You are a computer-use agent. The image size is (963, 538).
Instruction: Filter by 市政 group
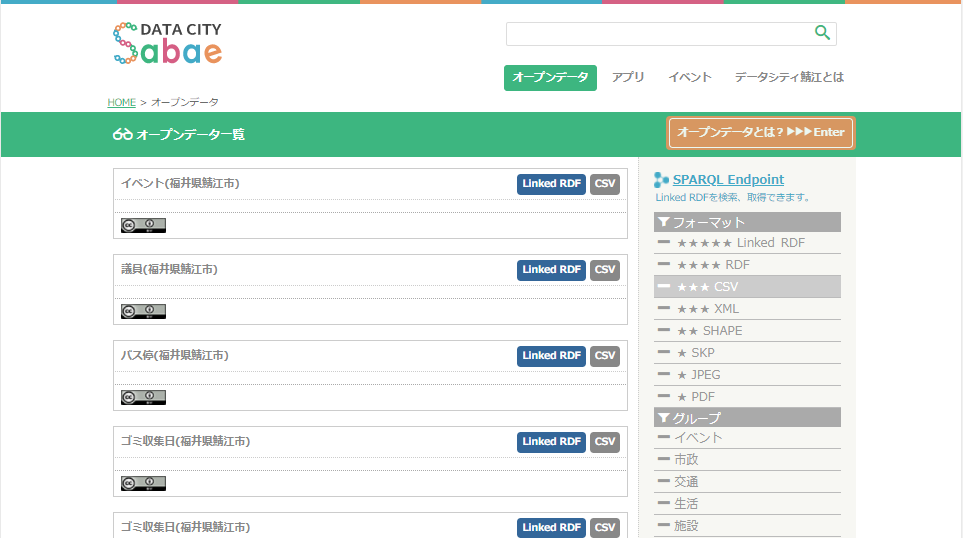click(x=747, y=459)
